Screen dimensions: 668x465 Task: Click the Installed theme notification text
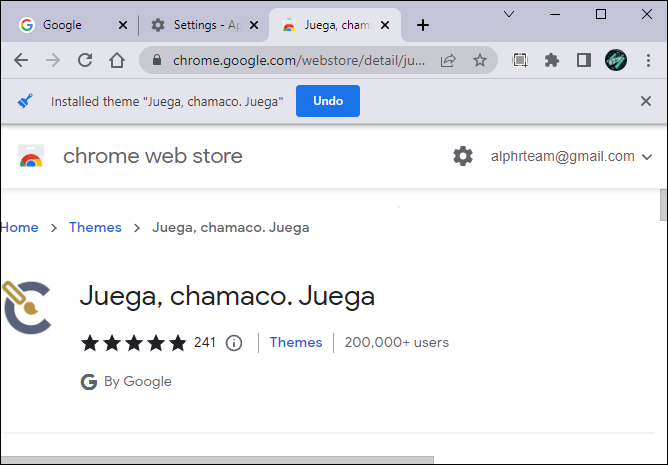[167, 102]
